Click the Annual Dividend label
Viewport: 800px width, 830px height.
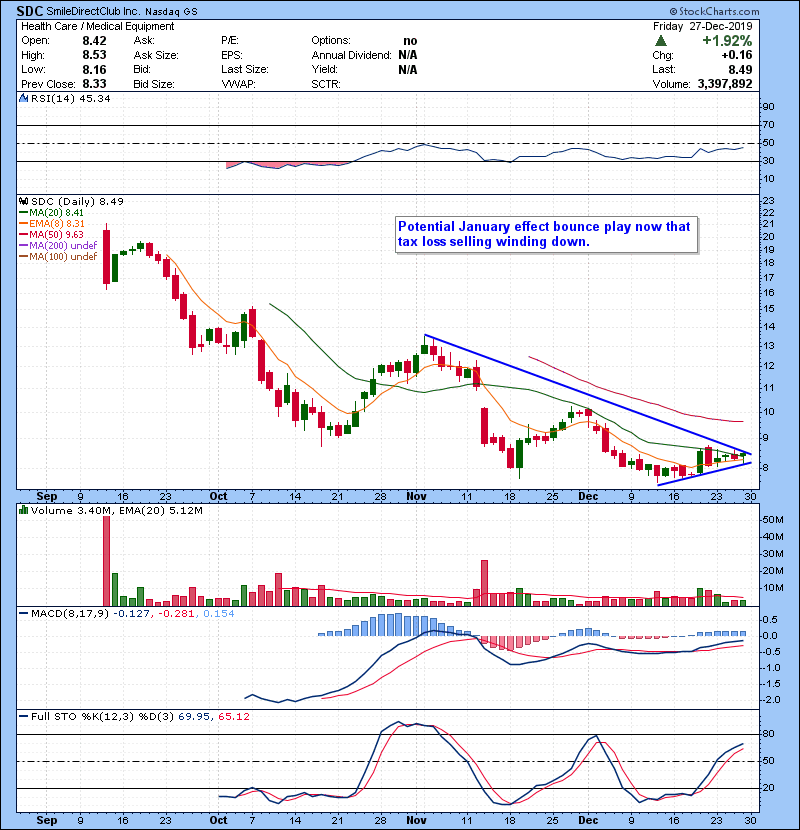352,55
